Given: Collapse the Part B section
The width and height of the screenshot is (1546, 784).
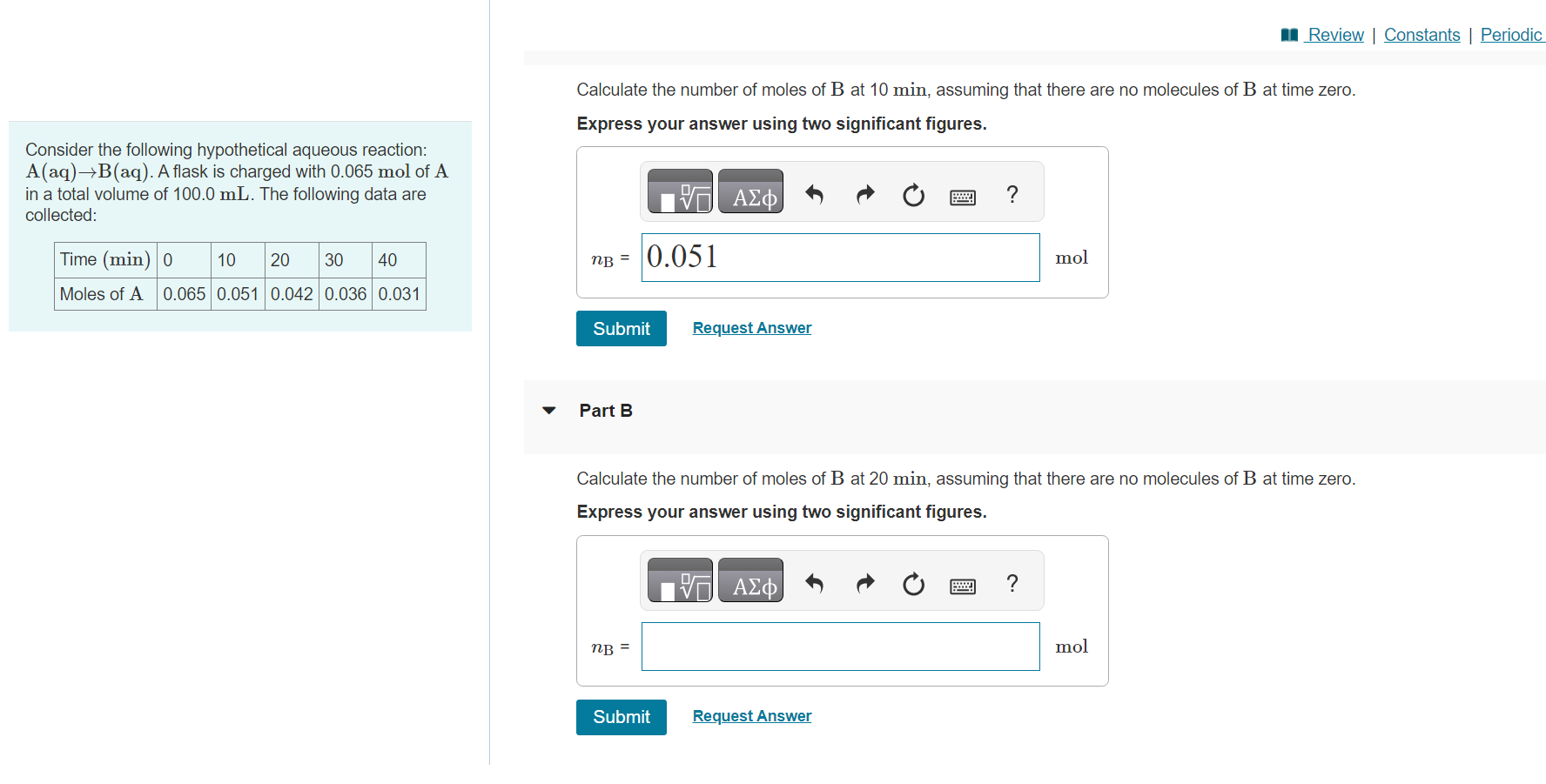Looking at the screenshot, I should click(x=548, y=410).
